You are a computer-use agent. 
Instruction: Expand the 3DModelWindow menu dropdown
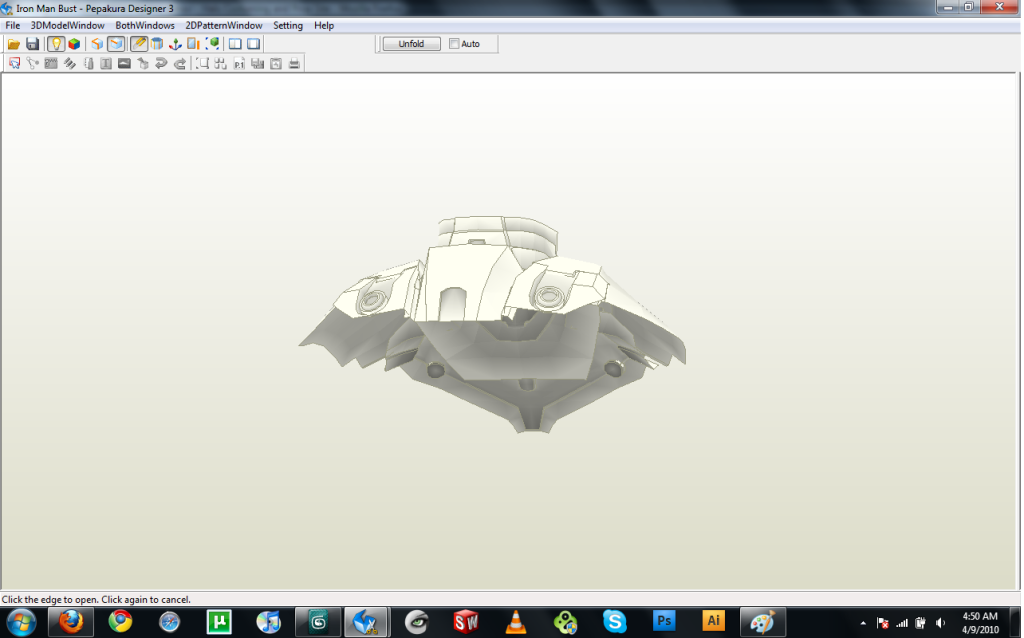(67, 25)
